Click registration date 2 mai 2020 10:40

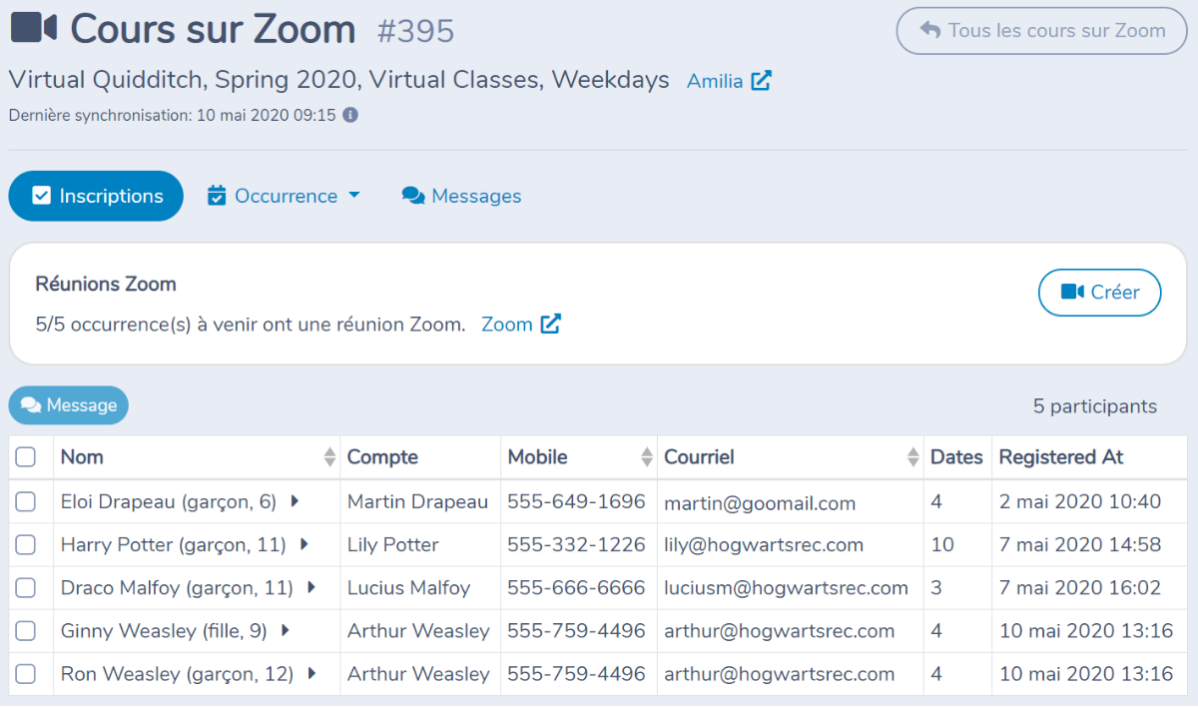[1080, 501]
